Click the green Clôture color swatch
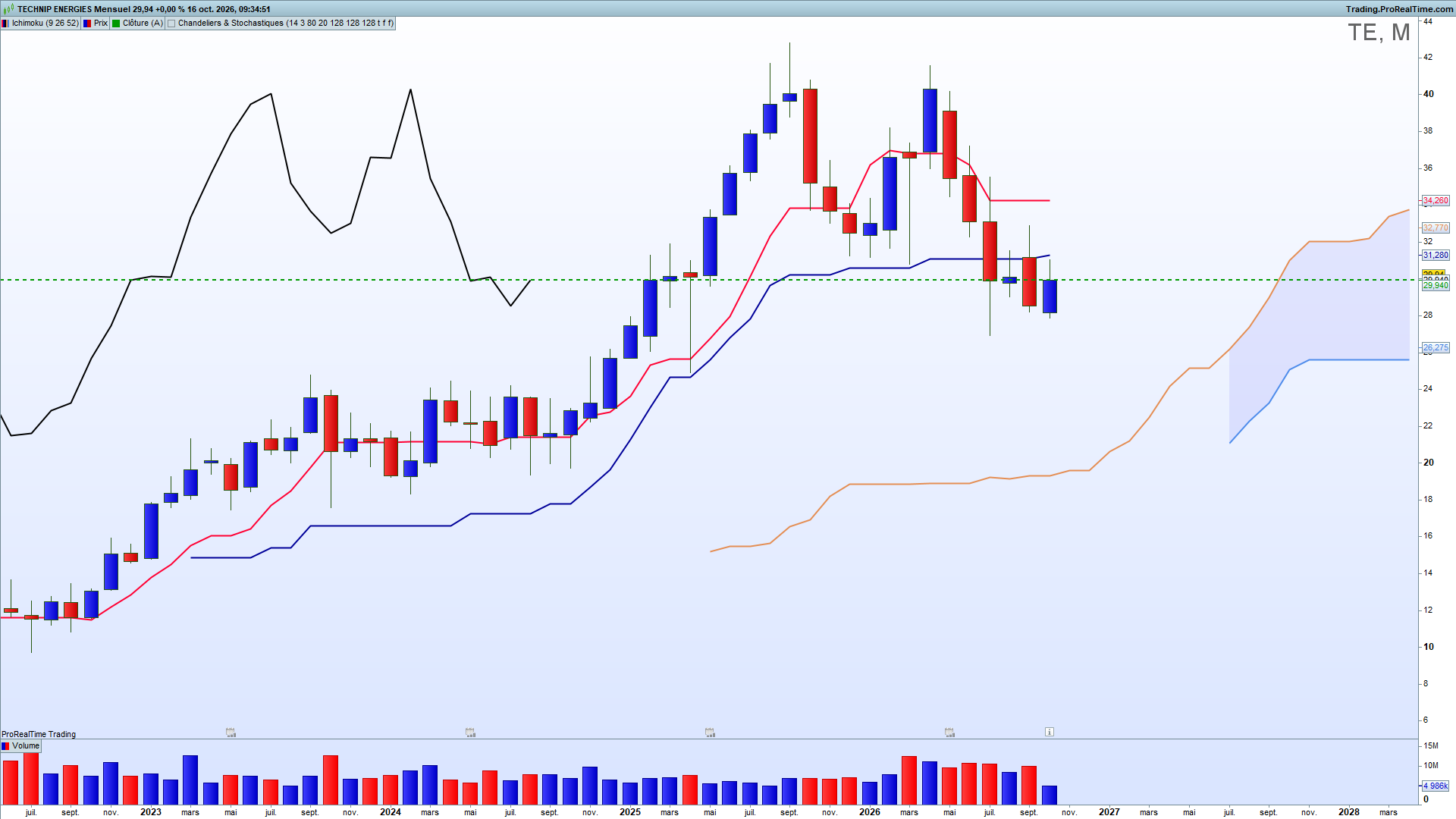1456x819 pixels. point(116,24)
